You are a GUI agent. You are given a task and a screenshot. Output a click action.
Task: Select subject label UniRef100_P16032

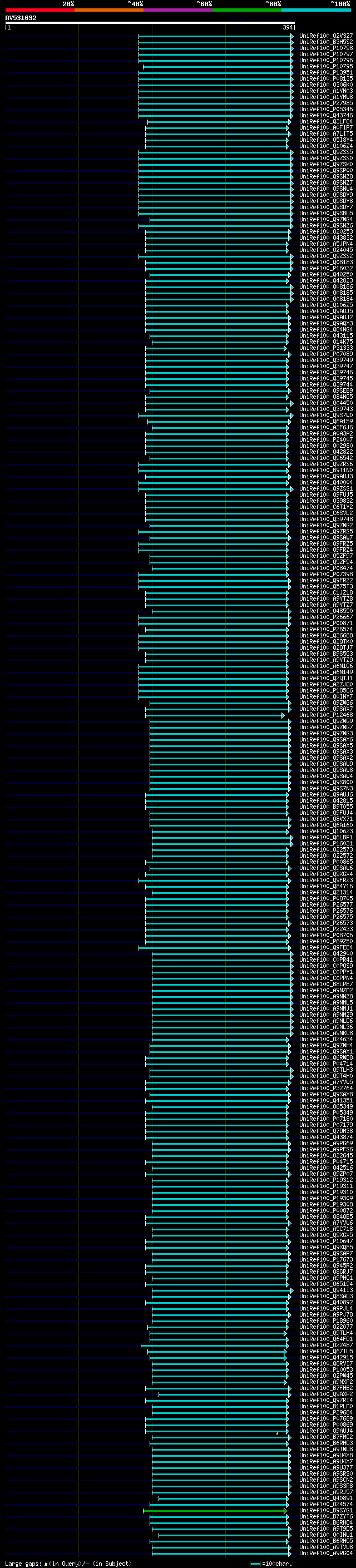326,269
